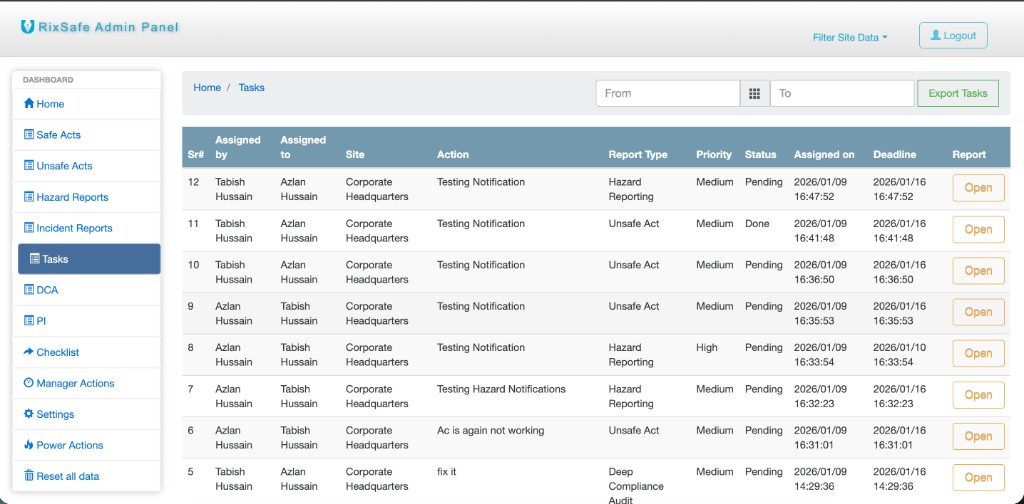The width and height of the screenshot is (1024, 504).
Task: Click 'Testing Hazard Notifications' action text
Action: click(501, 389)
